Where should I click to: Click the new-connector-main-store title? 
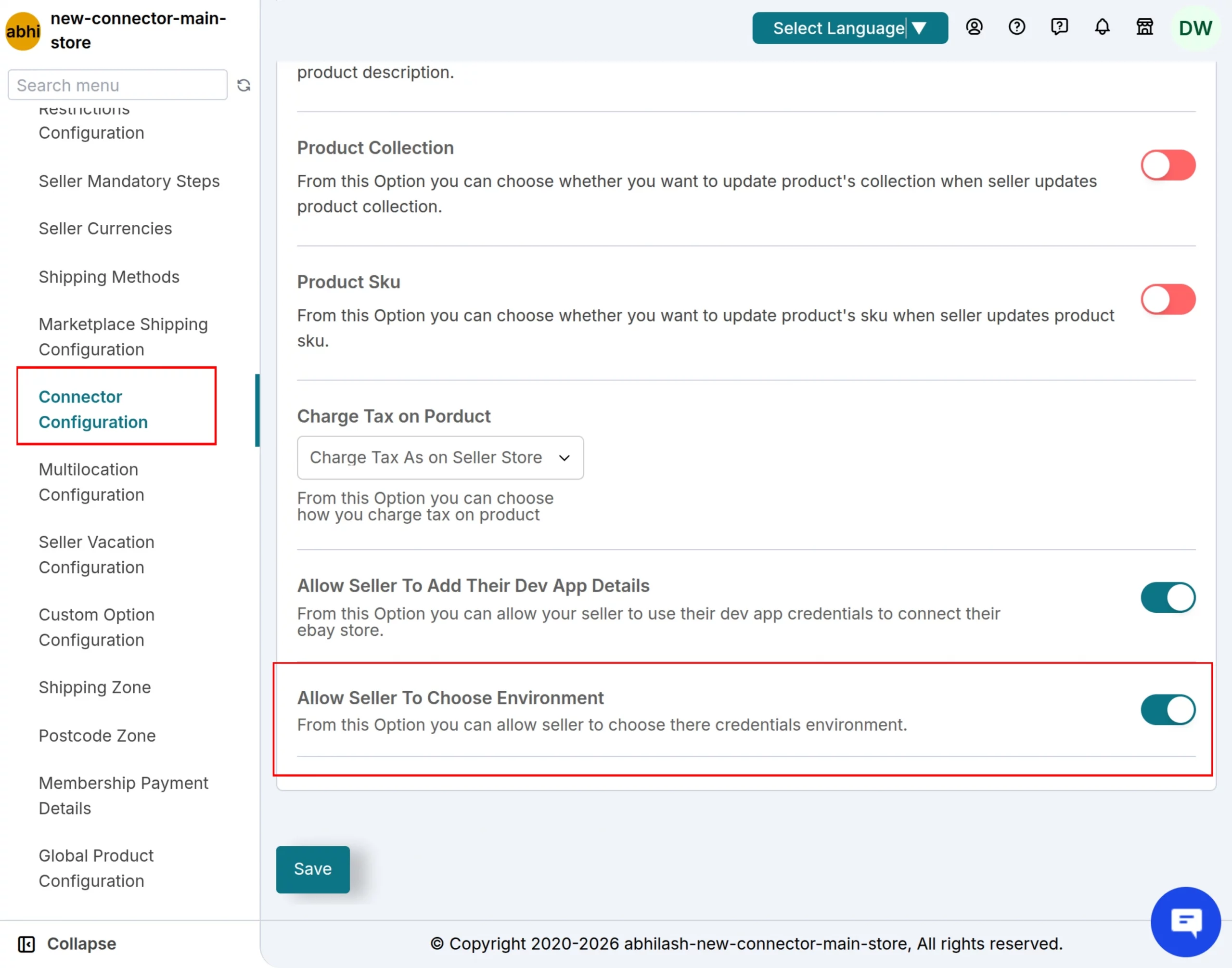click(138, 31)
